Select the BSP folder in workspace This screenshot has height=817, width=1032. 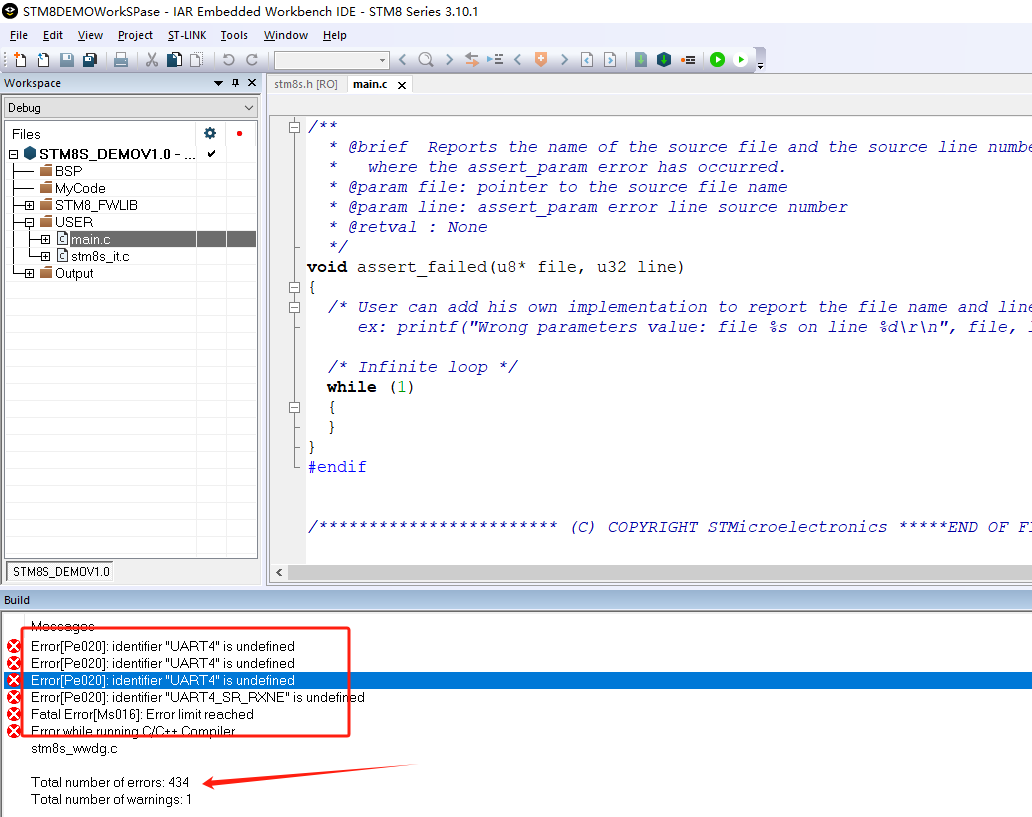pyautogui.click(x=68, y=171)
